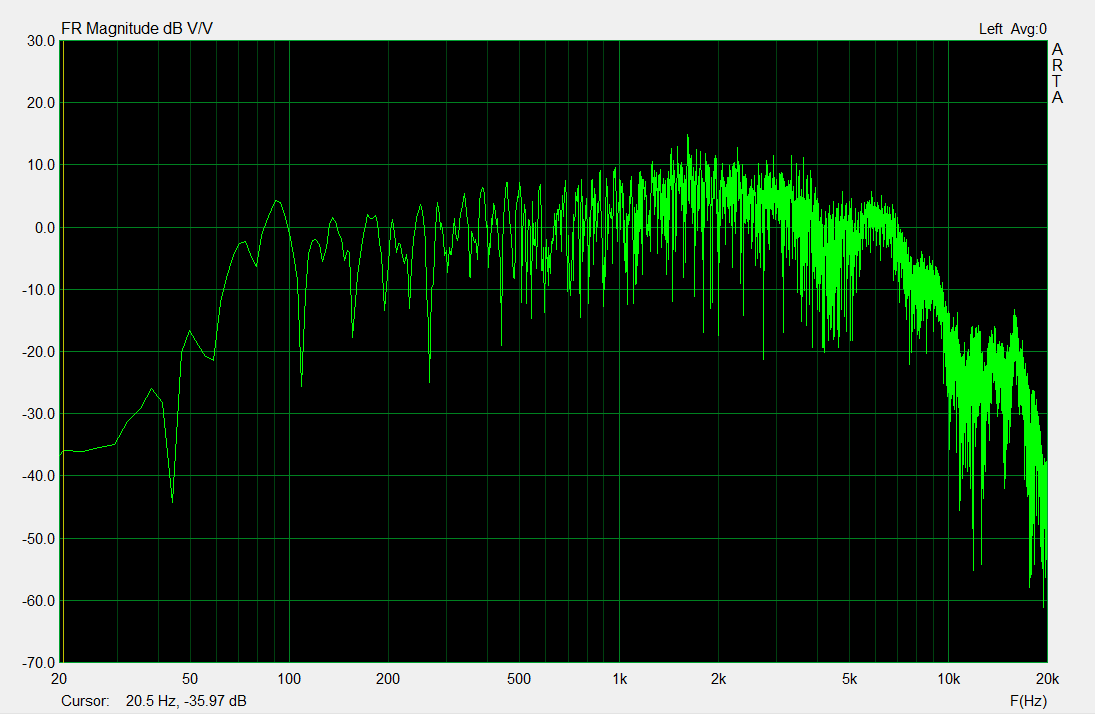Image resolution: width=1095 pixels, height=715 pixels.
Task: Click the -70.0 dB axis label
Action: (x=38, y=663)
